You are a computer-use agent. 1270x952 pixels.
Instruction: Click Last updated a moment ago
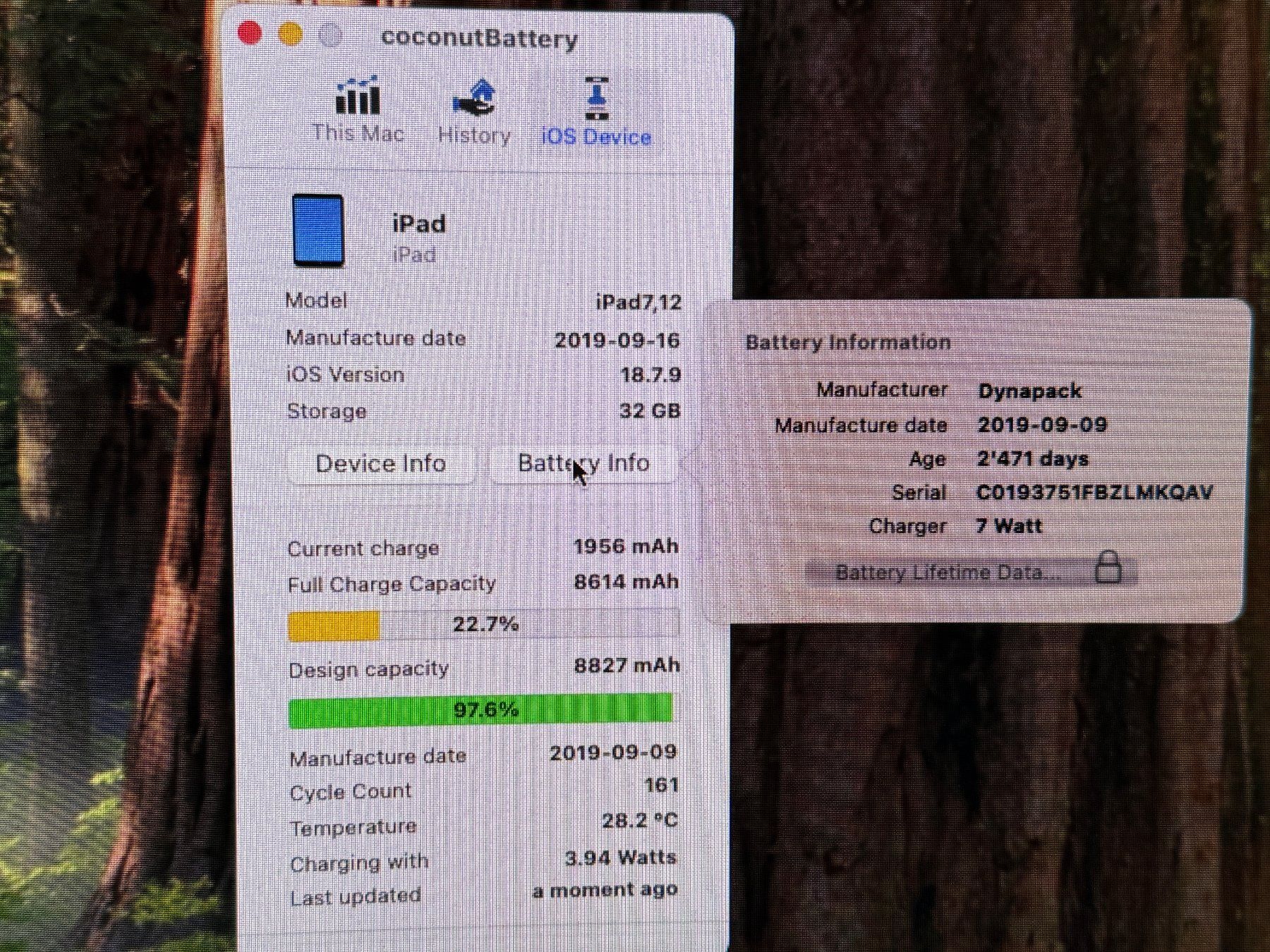coord(605,890)
